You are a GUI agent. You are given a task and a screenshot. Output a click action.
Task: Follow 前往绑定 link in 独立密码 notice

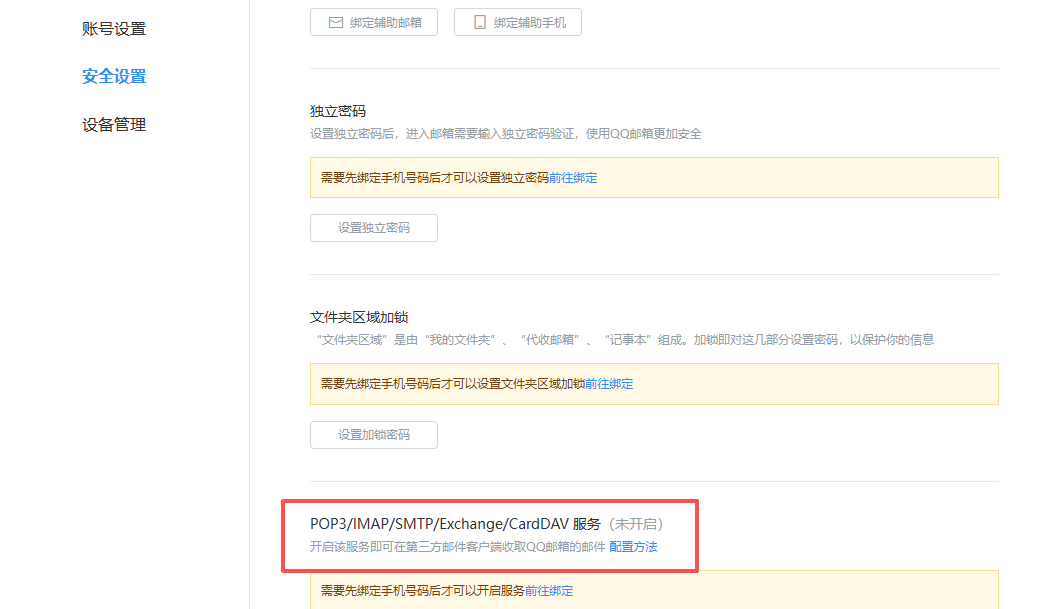[x=573, y=178]
